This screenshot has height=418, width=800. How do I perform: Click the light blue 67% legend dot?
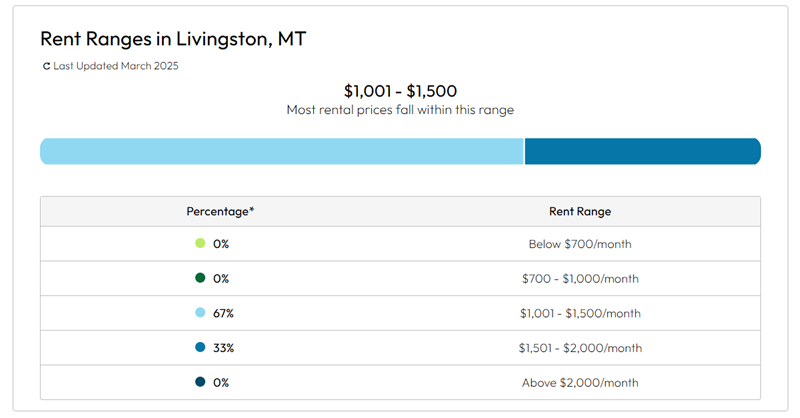(x=200, y=313)
